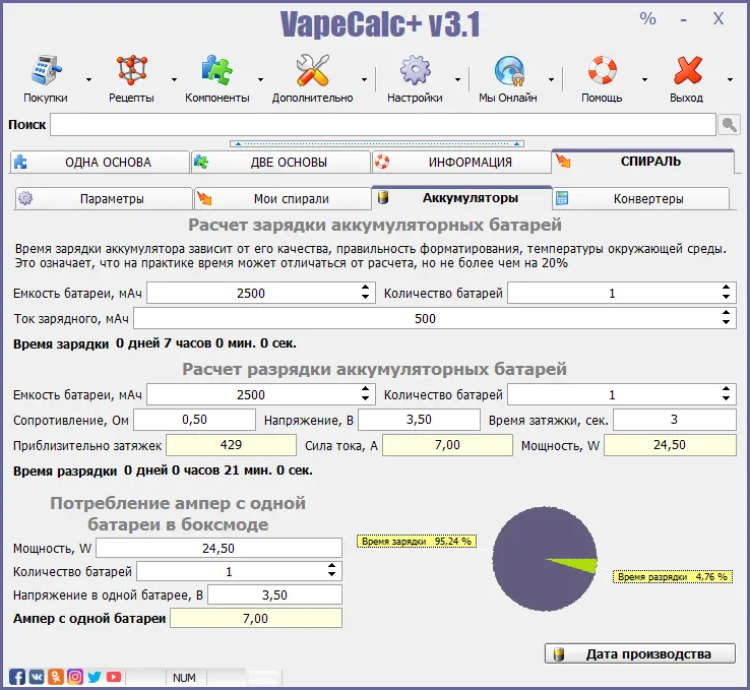Click the % button in title bar
This screenshot has width=750, height=690.
[x=648, y=19]
